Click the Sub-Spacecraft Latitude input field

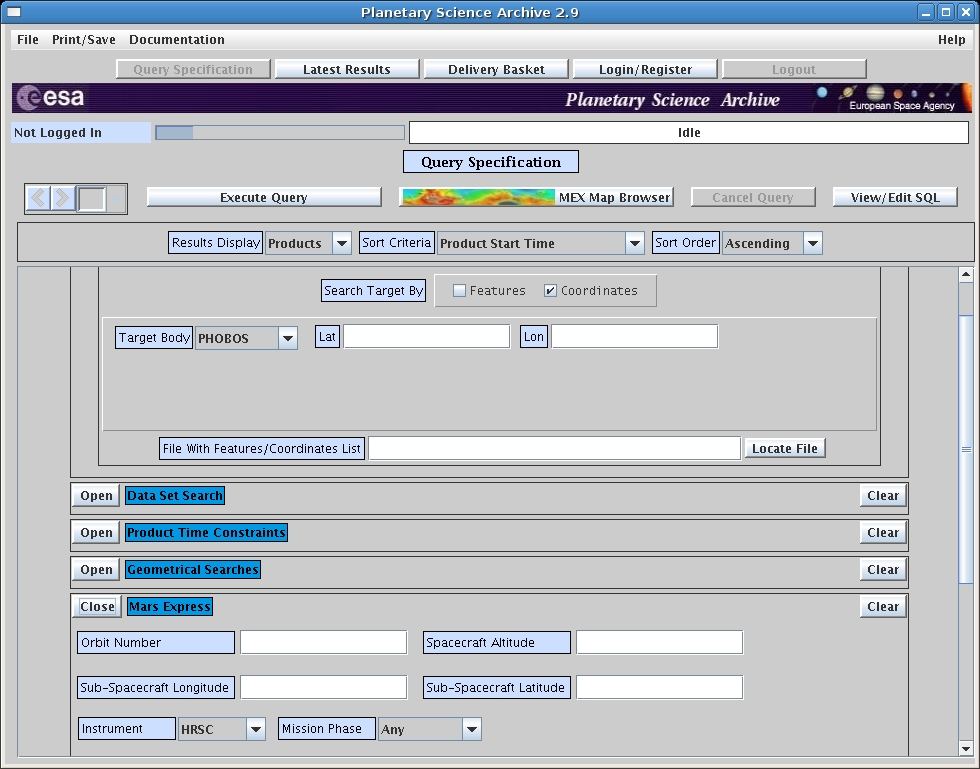659,687
